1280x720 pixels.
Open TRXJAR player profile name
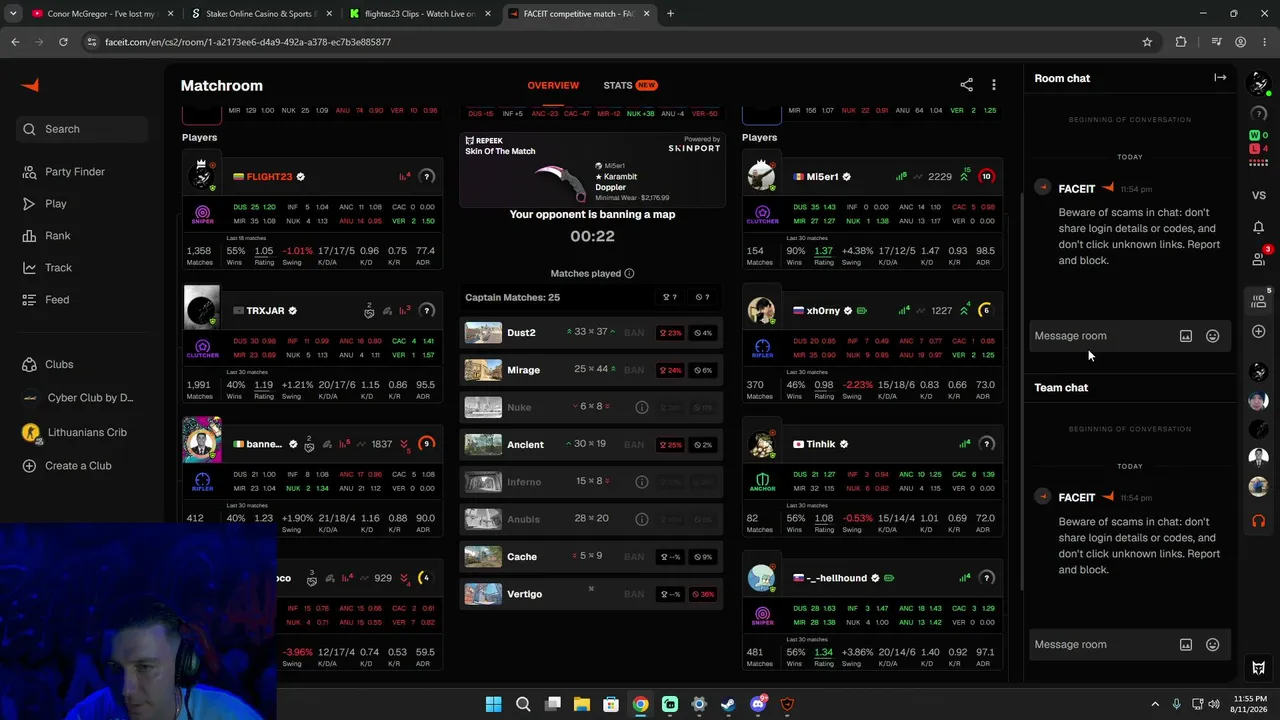point(265,311)
